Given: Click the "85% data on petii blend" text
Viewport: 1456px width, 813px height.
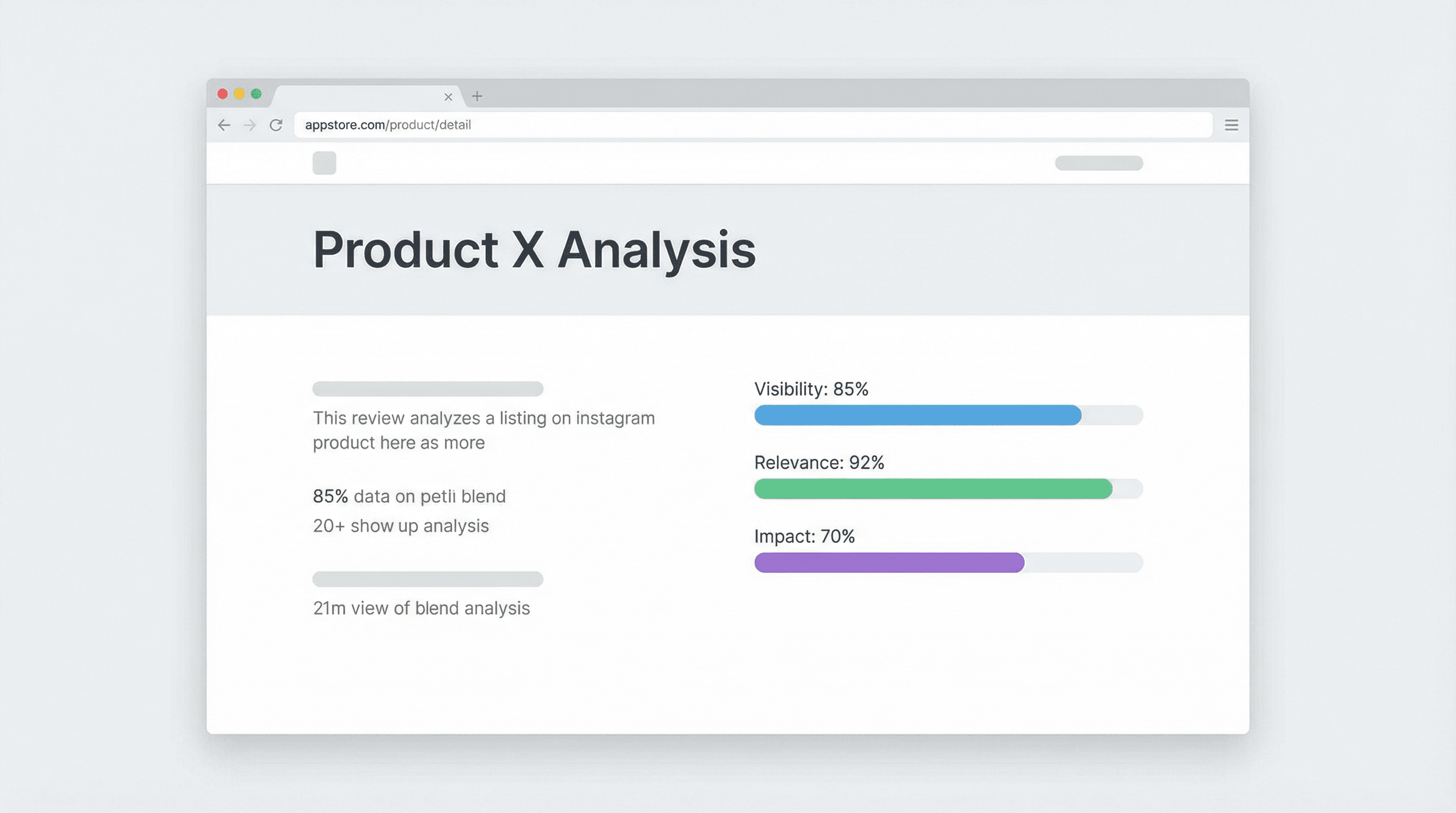Looking at the screenshot, I should [x=409, y=496].
